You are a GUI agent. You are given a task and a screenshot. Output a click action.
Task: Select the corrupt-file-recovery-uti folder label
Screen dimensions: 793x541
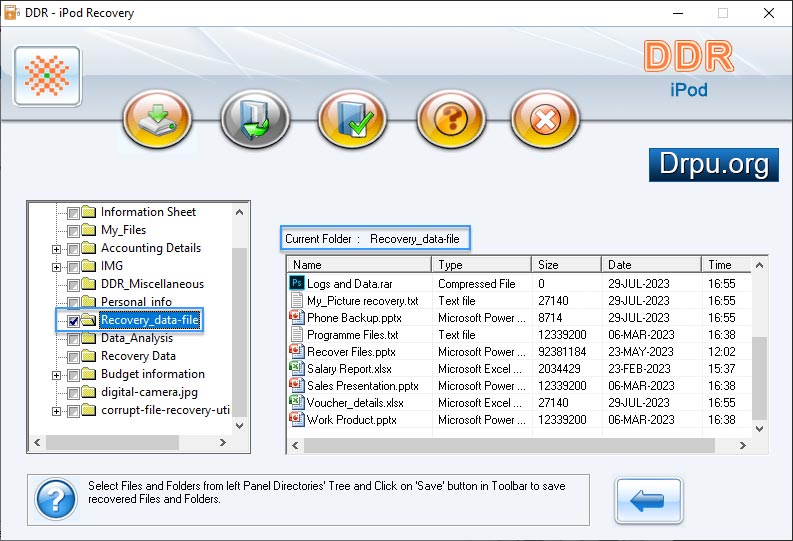165,410
